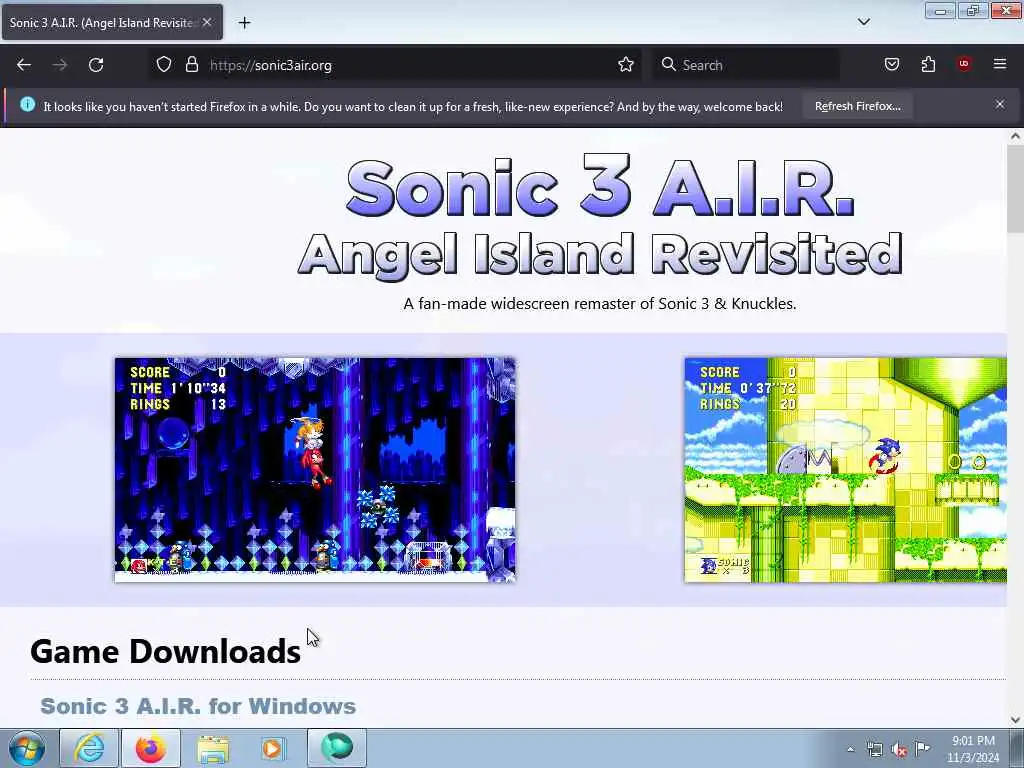Viewport: 1024px width, 768px height.
Task: View site security via the padlock icon
Action: pyautogui.click(x=191, y=65)
